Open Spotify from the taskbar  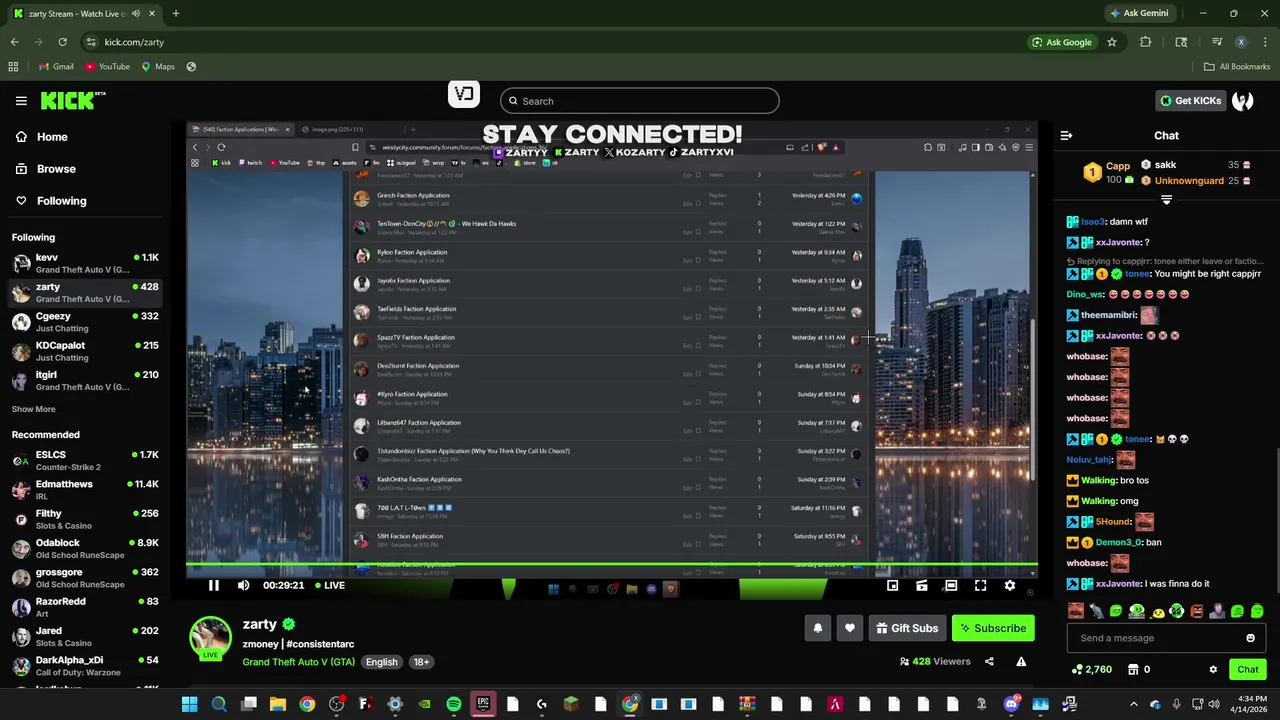(454, 704)
